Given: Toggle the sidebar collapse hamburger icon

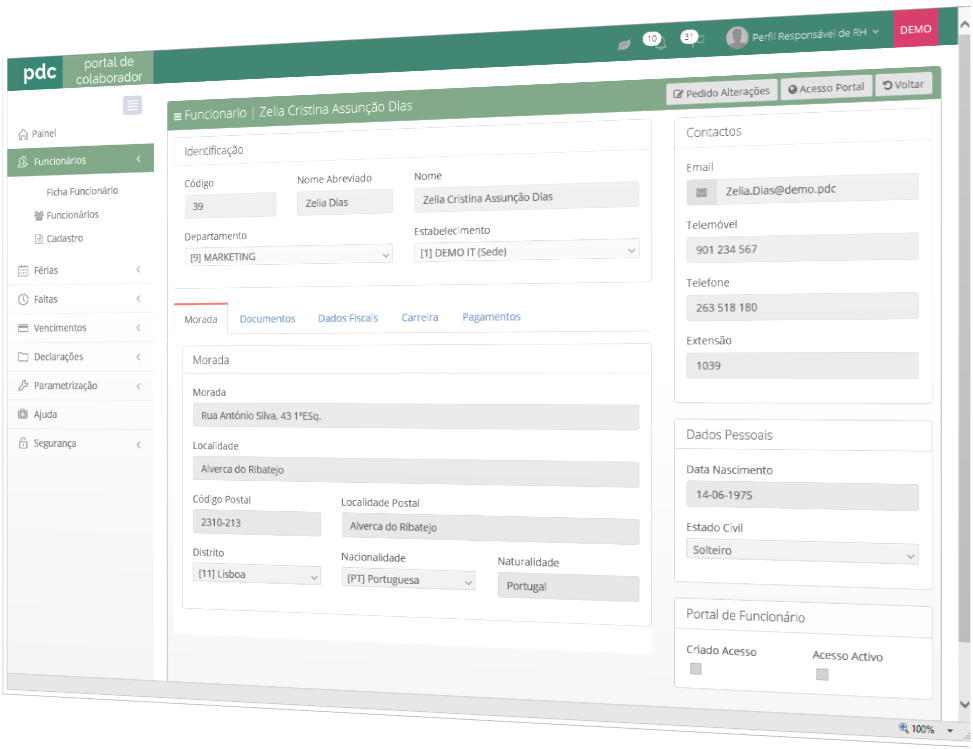Looking at the screenshot, I should 132,105.
